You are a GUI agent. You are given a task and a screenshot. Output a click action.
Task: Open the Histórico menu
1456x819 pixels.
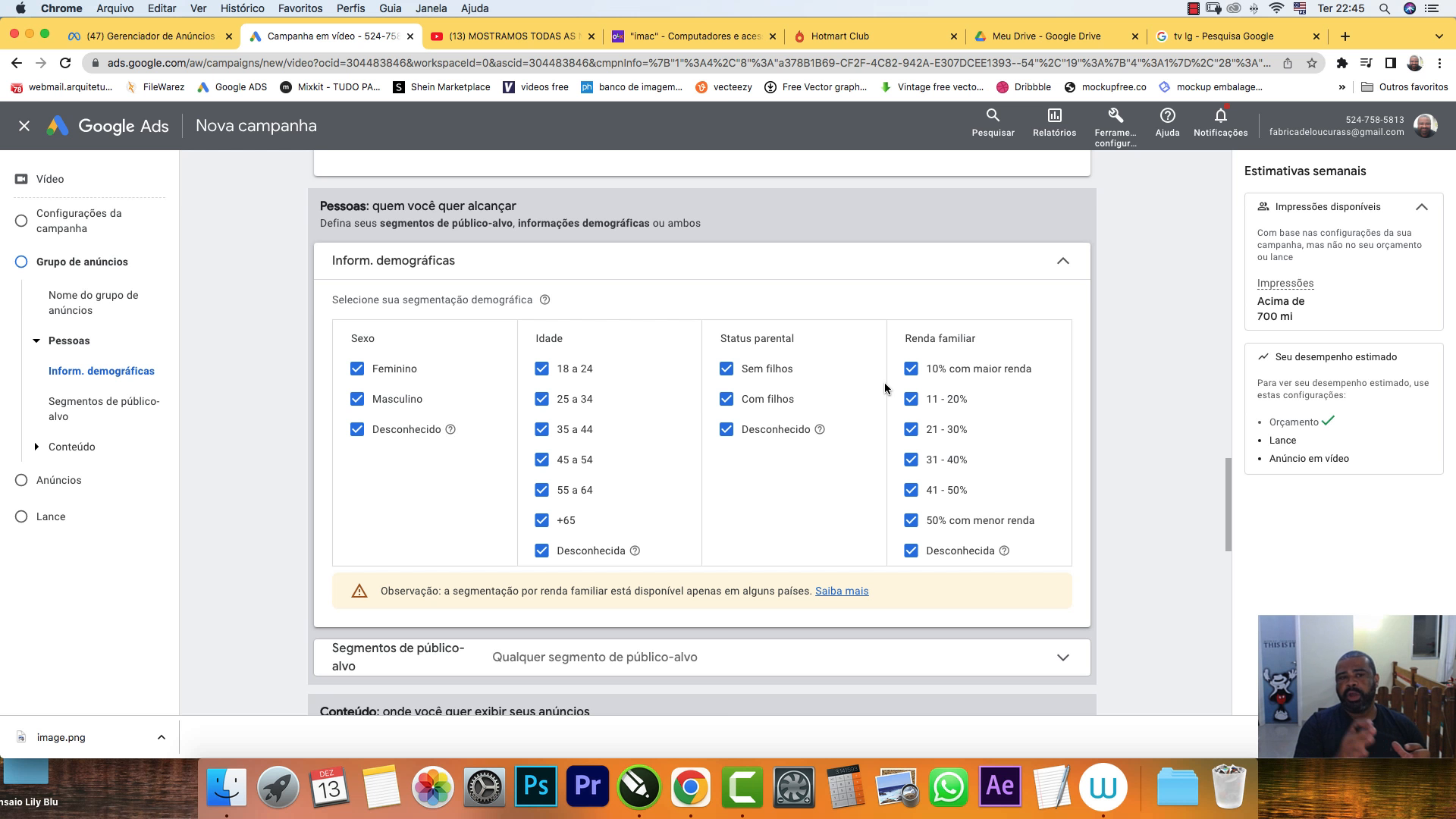(242, 8)
